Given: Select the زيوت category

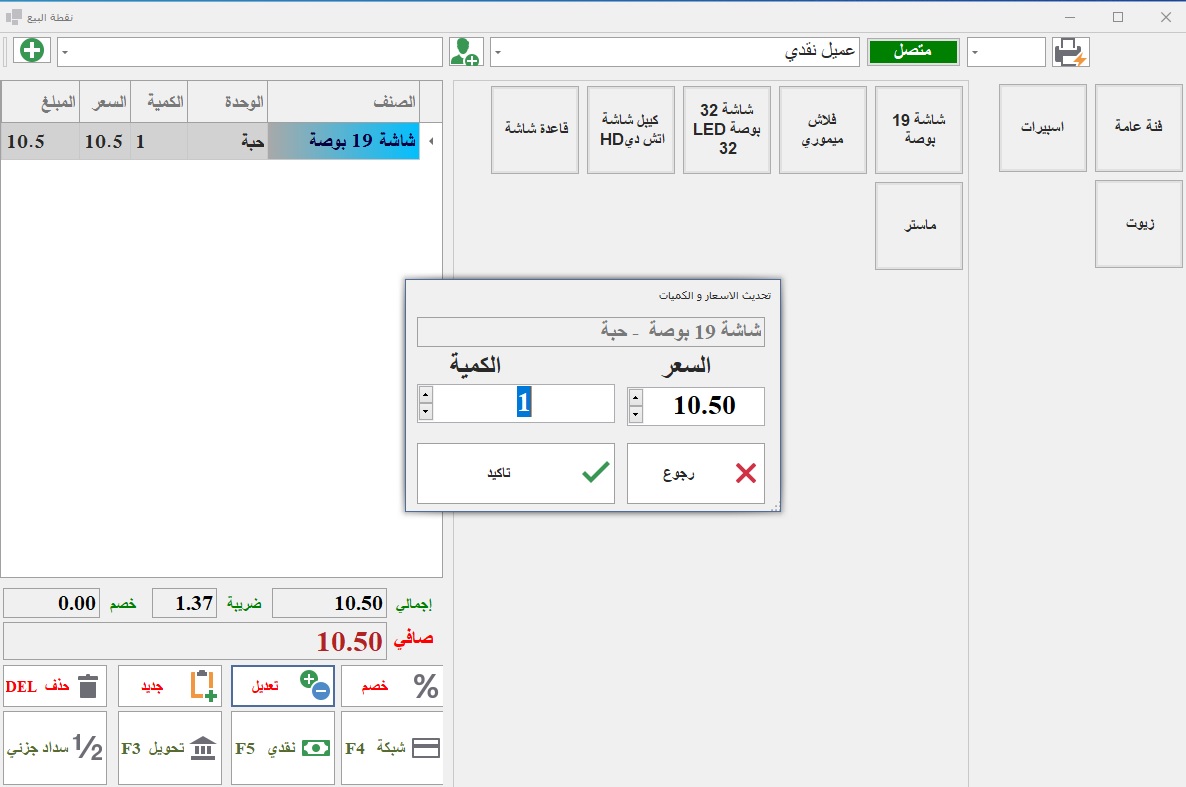Looking at the screenshot, I should click(x=1138, y=224).
